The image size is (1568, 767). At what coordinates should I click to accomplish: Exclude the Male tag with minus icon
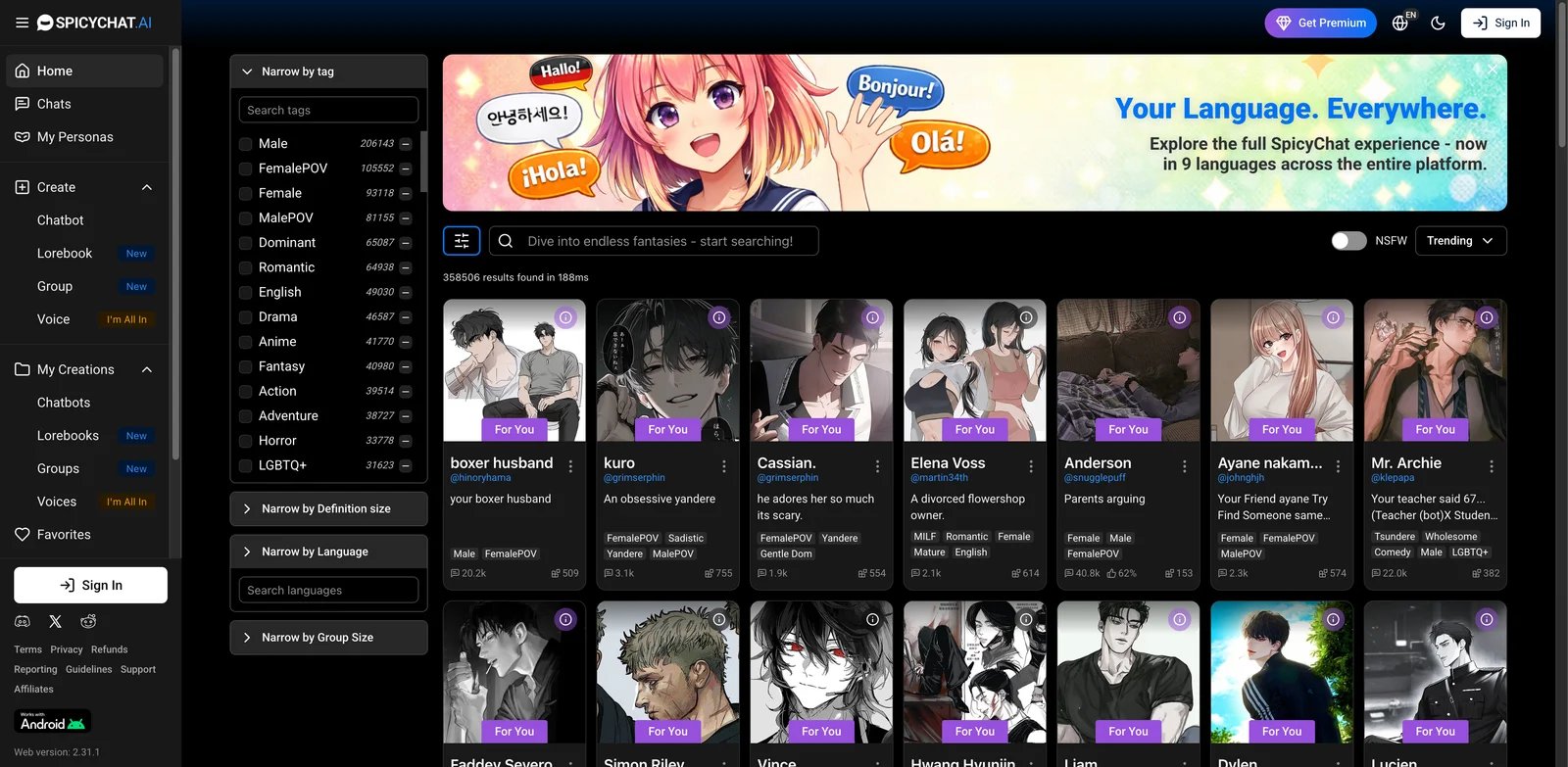pyautogui.click(x=406, y=144)
